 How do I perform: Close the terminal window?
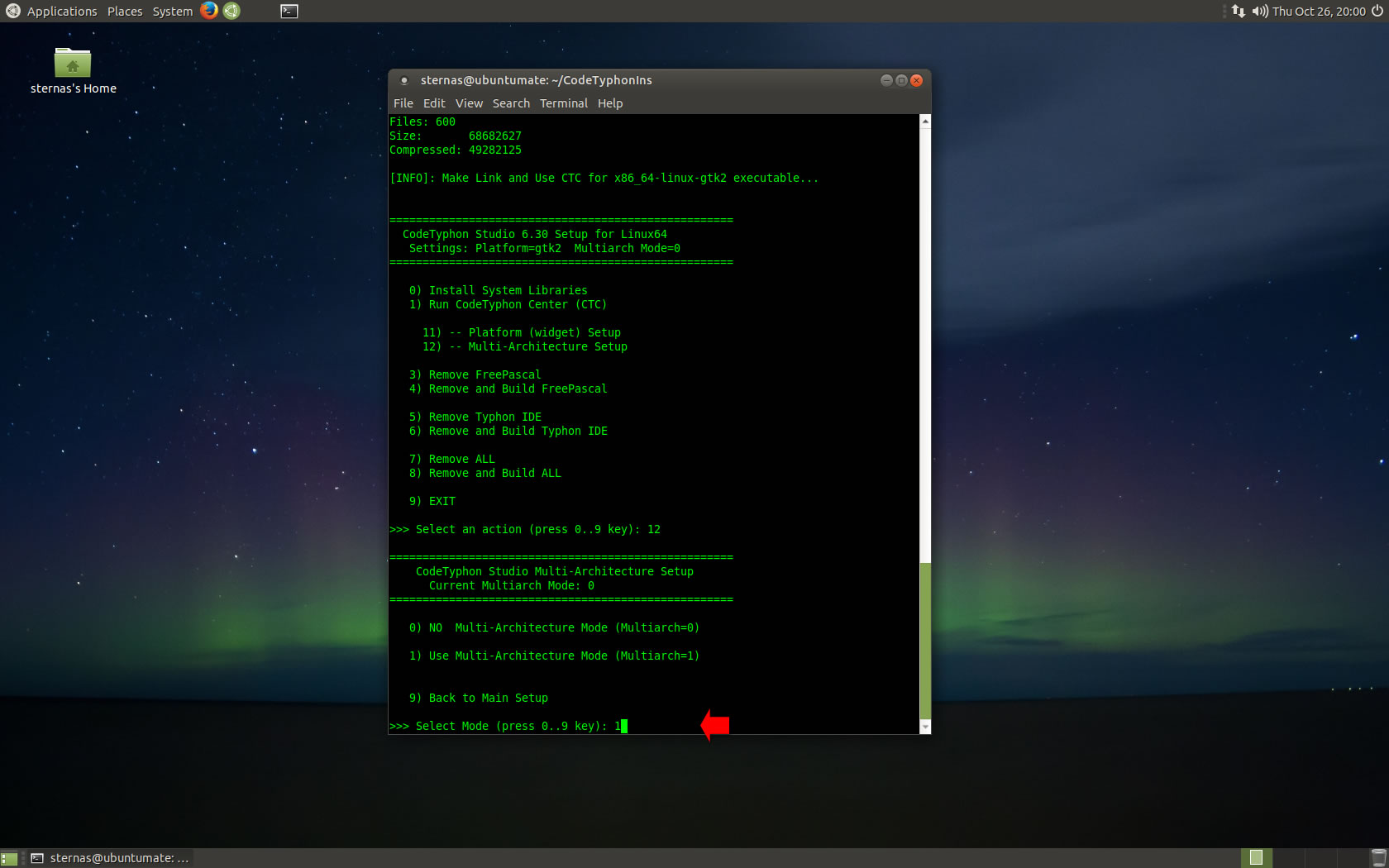tap(916, 80)
